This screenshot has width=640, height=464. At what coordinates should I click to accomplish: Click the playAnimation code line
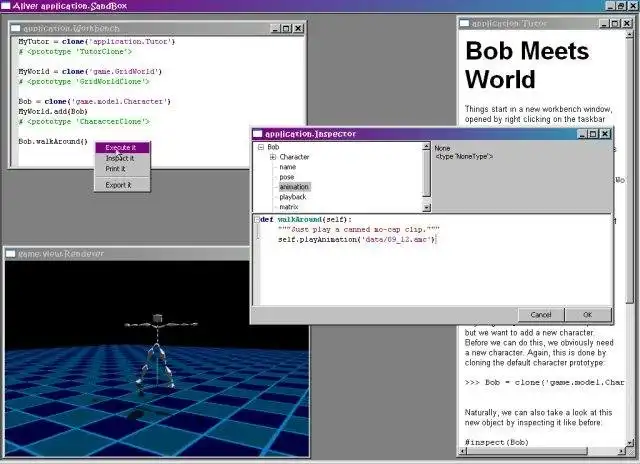pos(357,240)
